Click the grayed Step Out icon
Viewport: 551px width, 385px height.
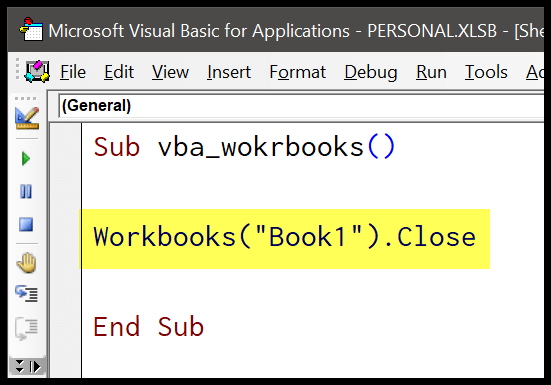pyautogui.click(x=26, y=328)
